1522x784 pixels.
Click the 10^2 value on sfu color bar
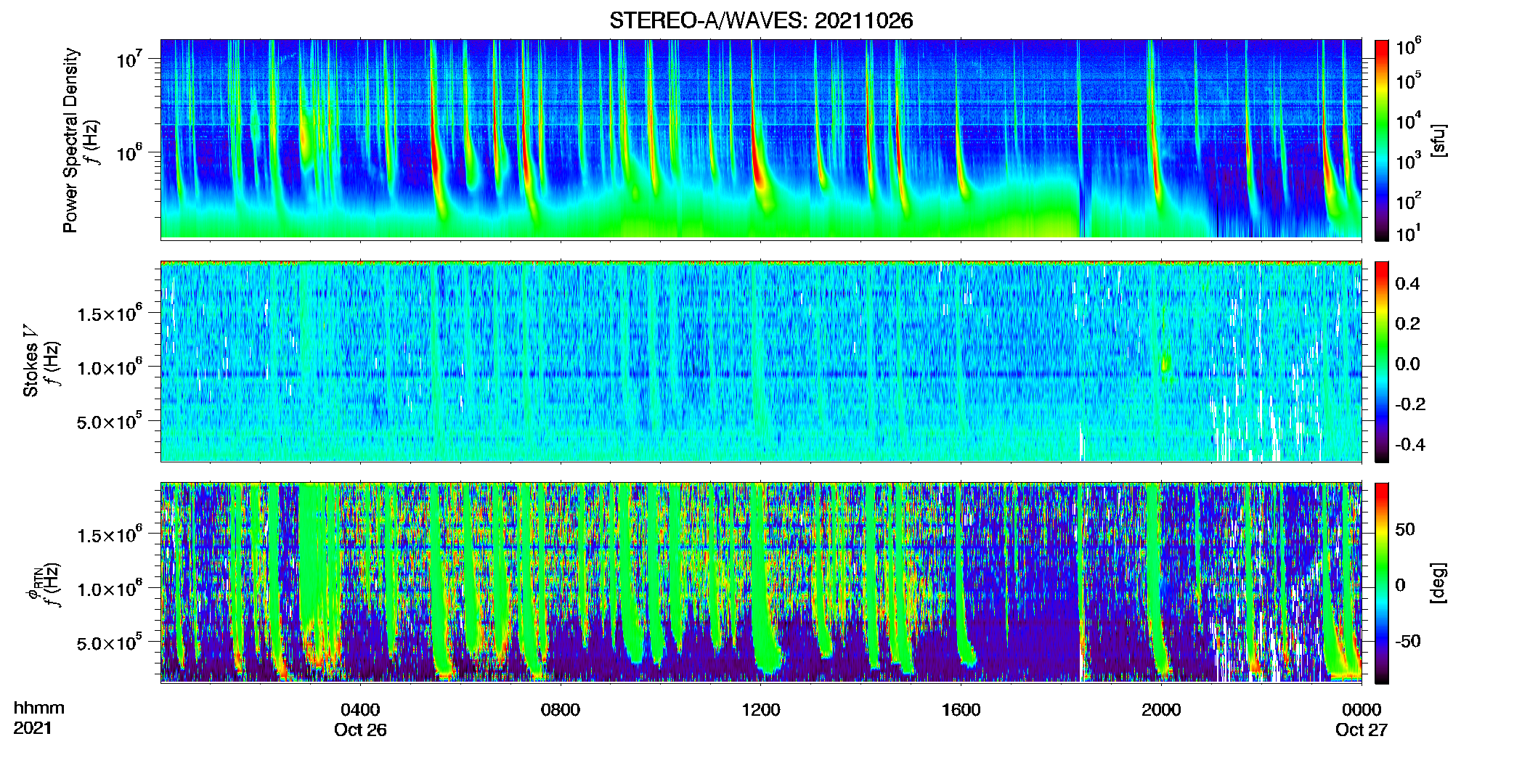point(1409,201)
